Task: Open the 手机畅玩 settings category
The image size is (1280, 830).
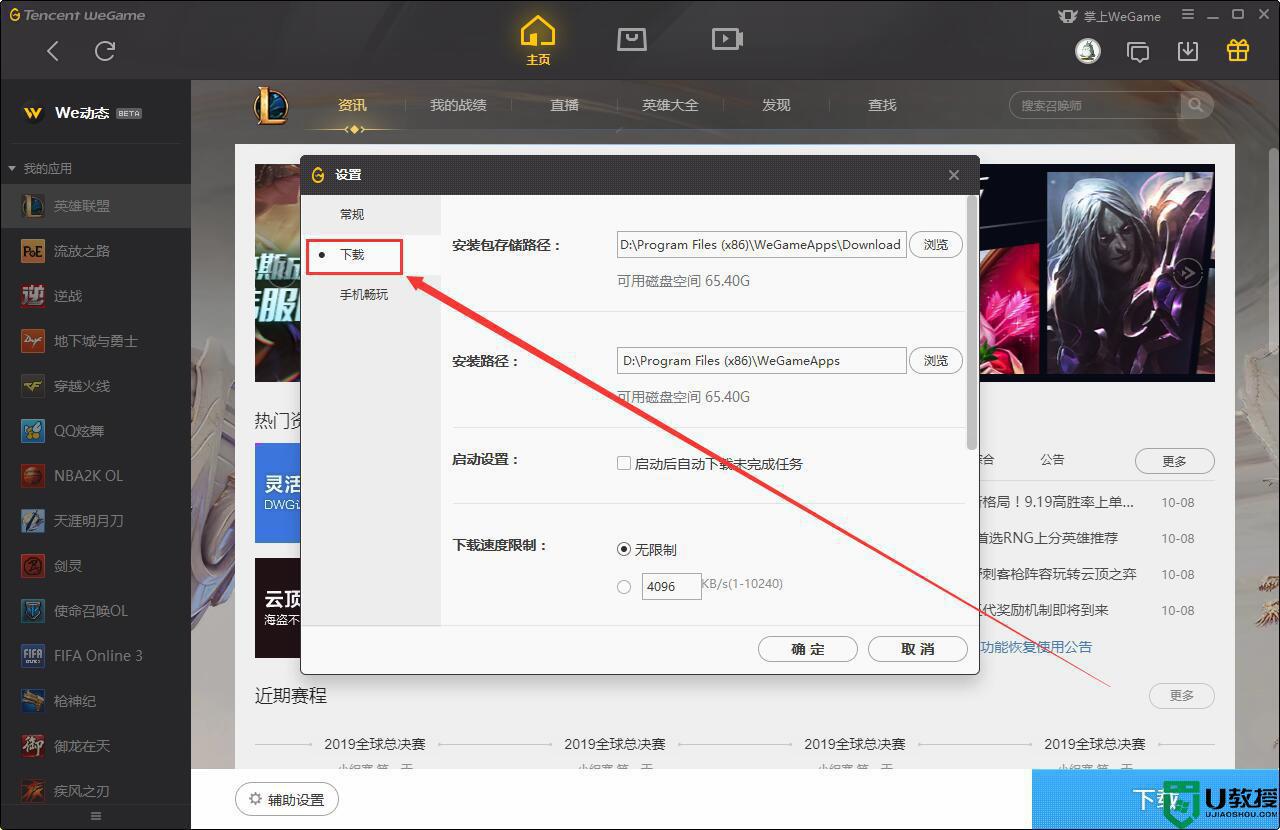Action: [x=371, y=295]
